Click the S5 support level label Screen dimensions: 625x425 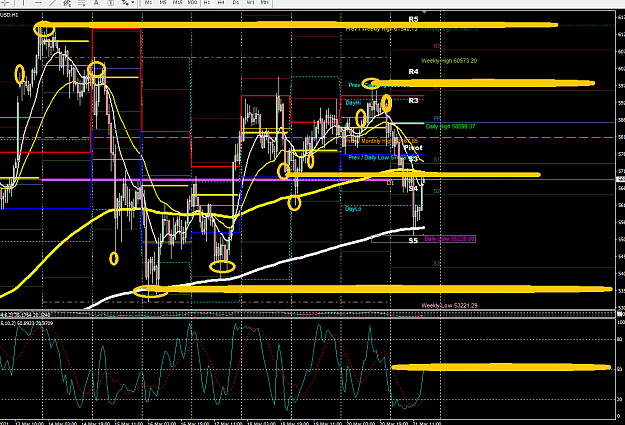point(413,240)
